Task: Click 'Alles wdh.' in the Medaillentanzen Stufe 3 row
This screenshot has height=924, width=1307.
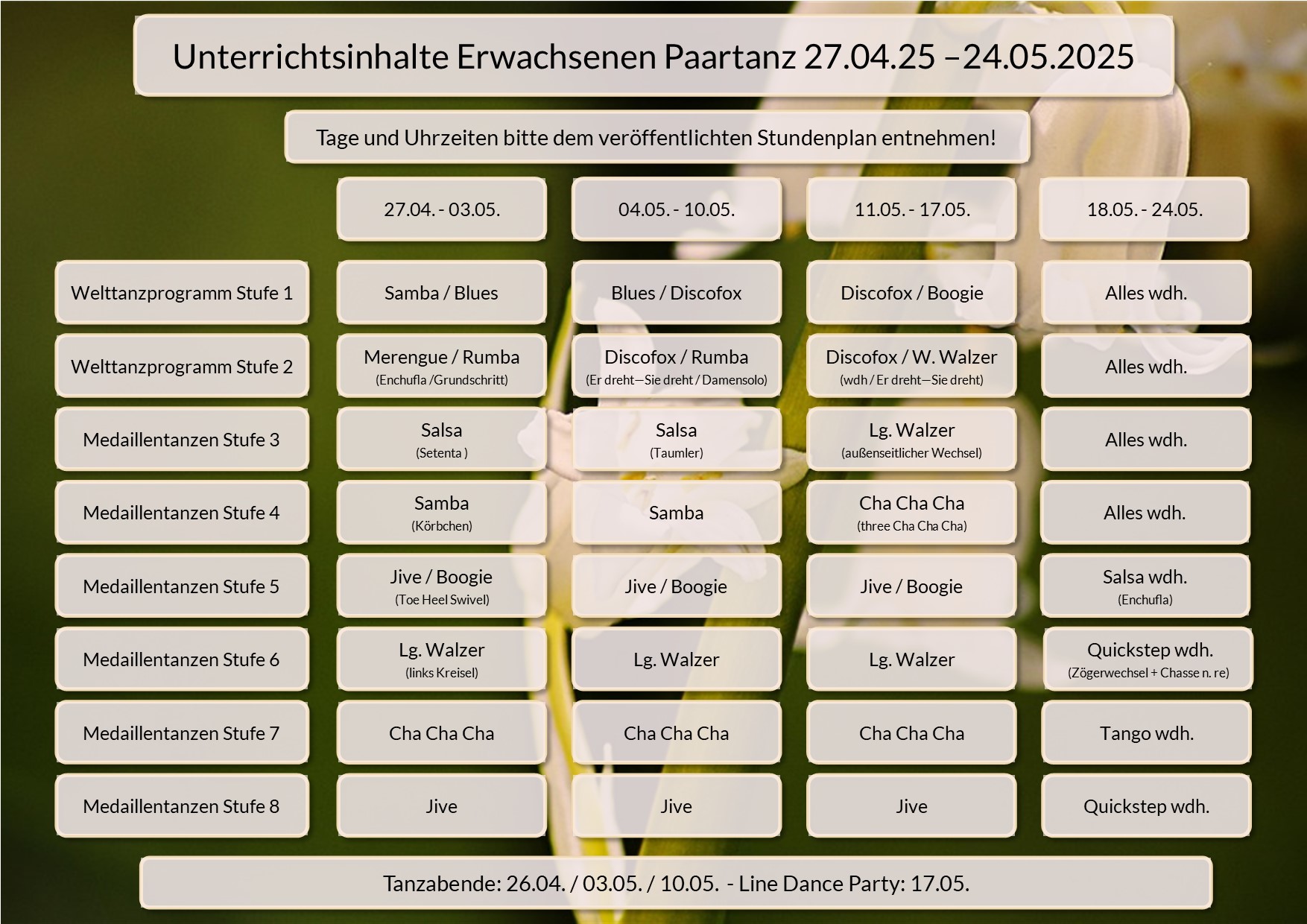Action: pyautogui.click(x=1146, y=439)
